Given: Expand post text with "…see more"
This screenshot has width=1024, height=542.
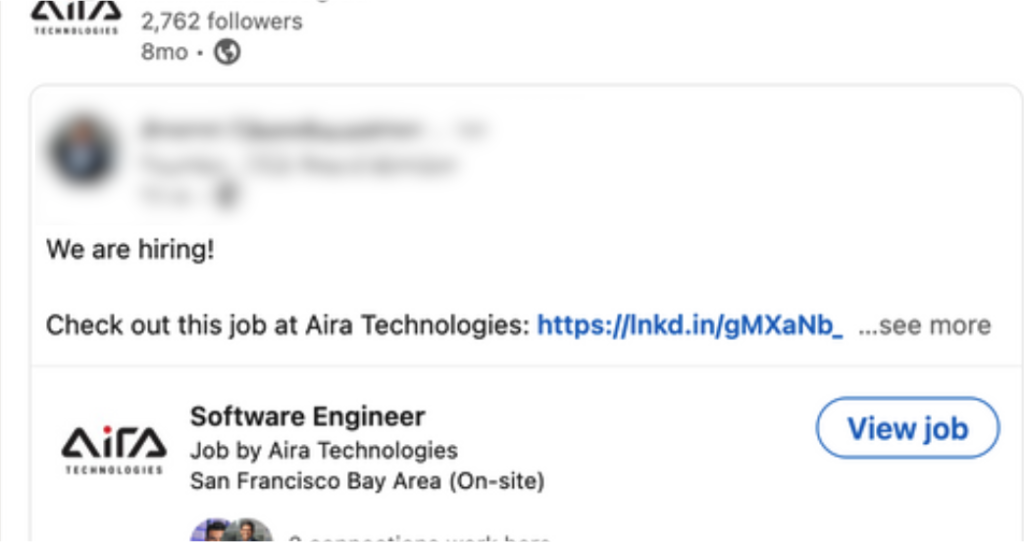Looking at the screenshot, I should pos(925,325).
